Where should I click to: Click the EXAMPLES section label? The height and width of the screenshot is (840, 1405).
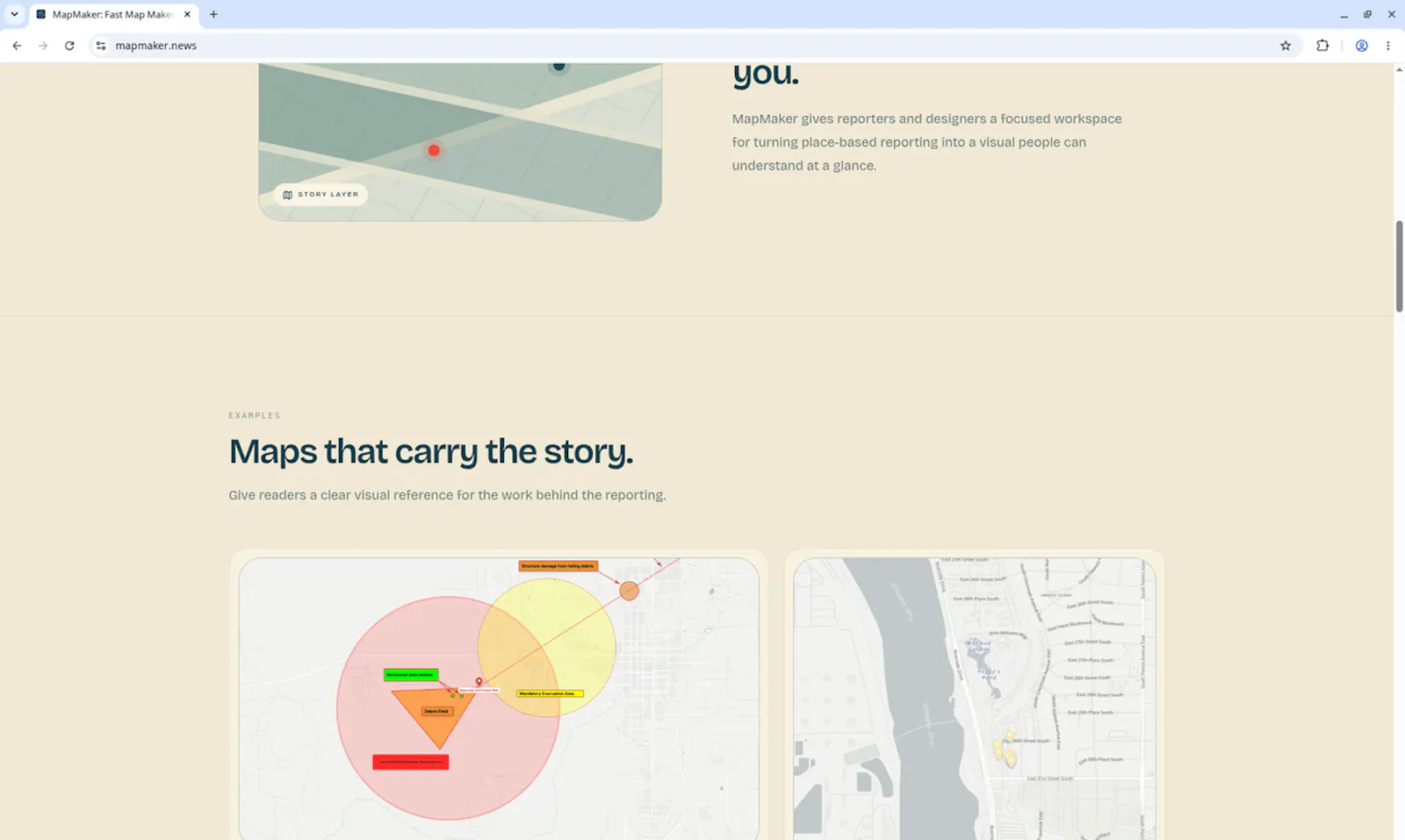coord(255,415)
